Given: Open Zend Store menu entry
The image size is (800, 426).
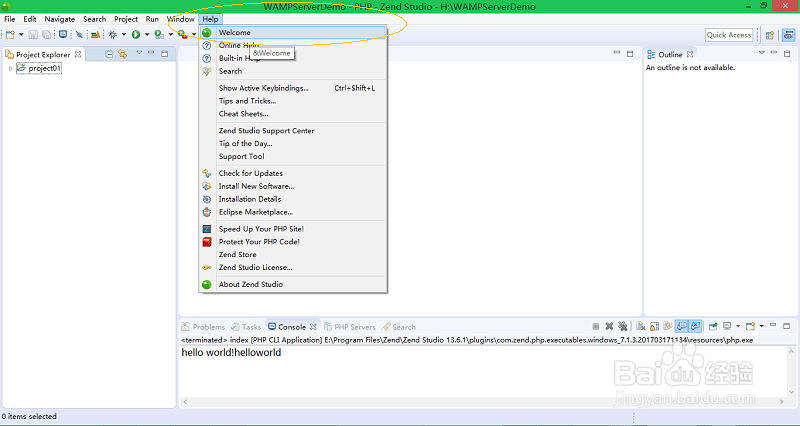Looking at the screenshot, I should (x=293, y=255).
